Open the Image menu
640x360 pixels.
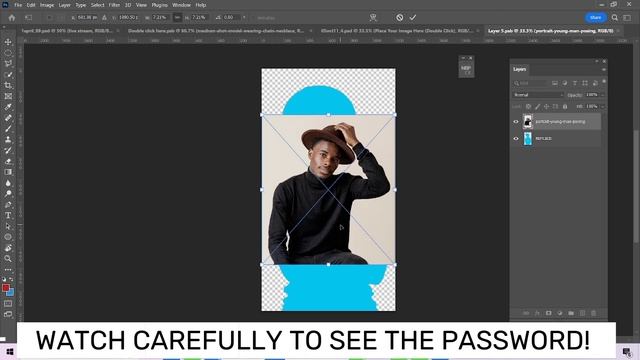[x=47, y=5]
